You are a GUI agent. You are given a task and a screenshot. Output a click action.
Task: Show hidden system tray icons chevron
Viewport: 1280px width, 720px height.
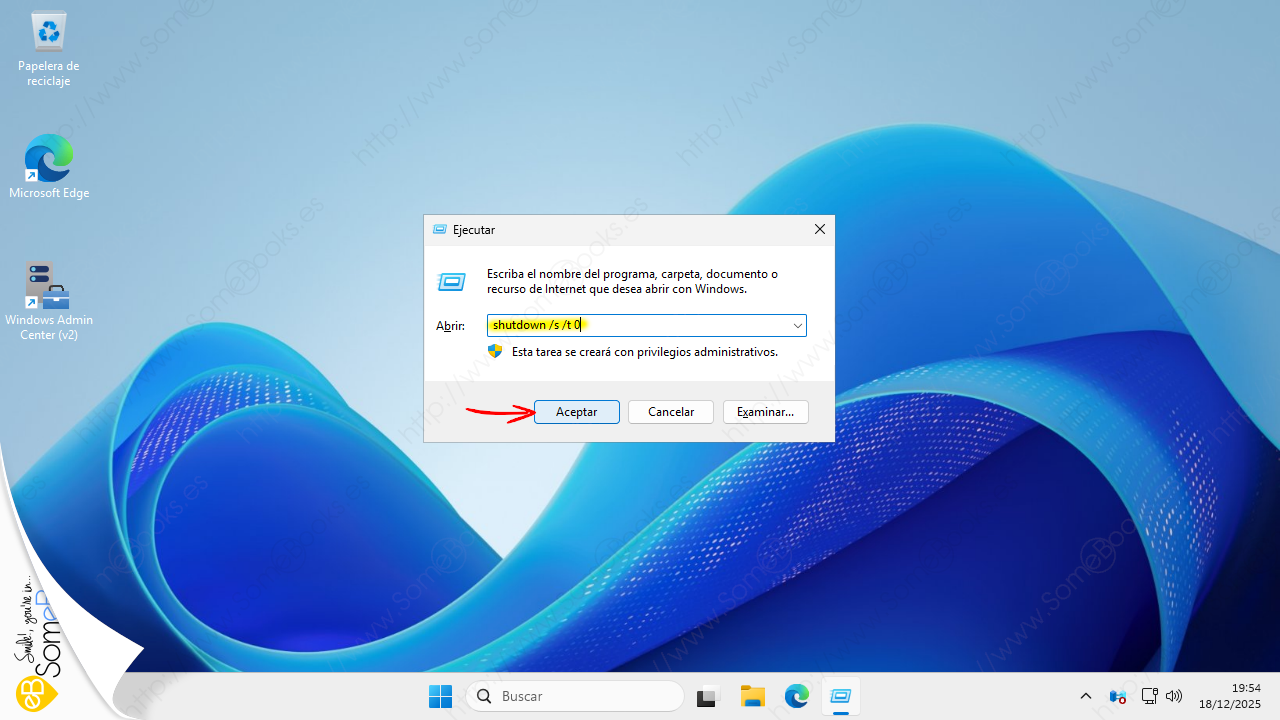coord(1086,696)
